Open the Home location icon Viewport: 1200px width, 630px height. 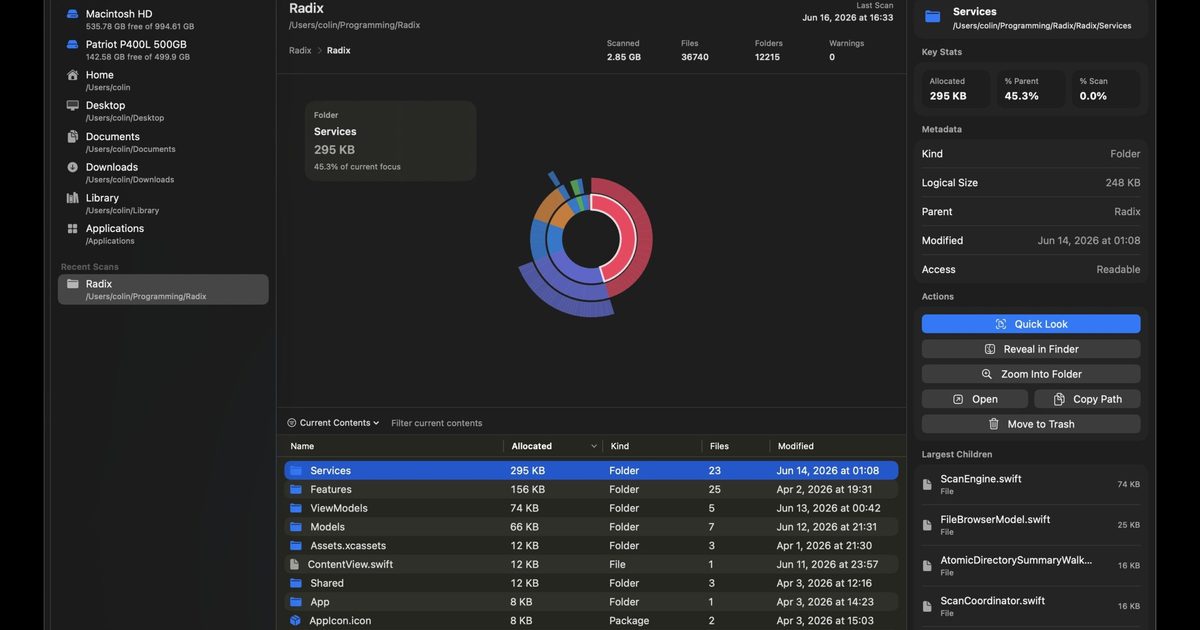[72, 75]
